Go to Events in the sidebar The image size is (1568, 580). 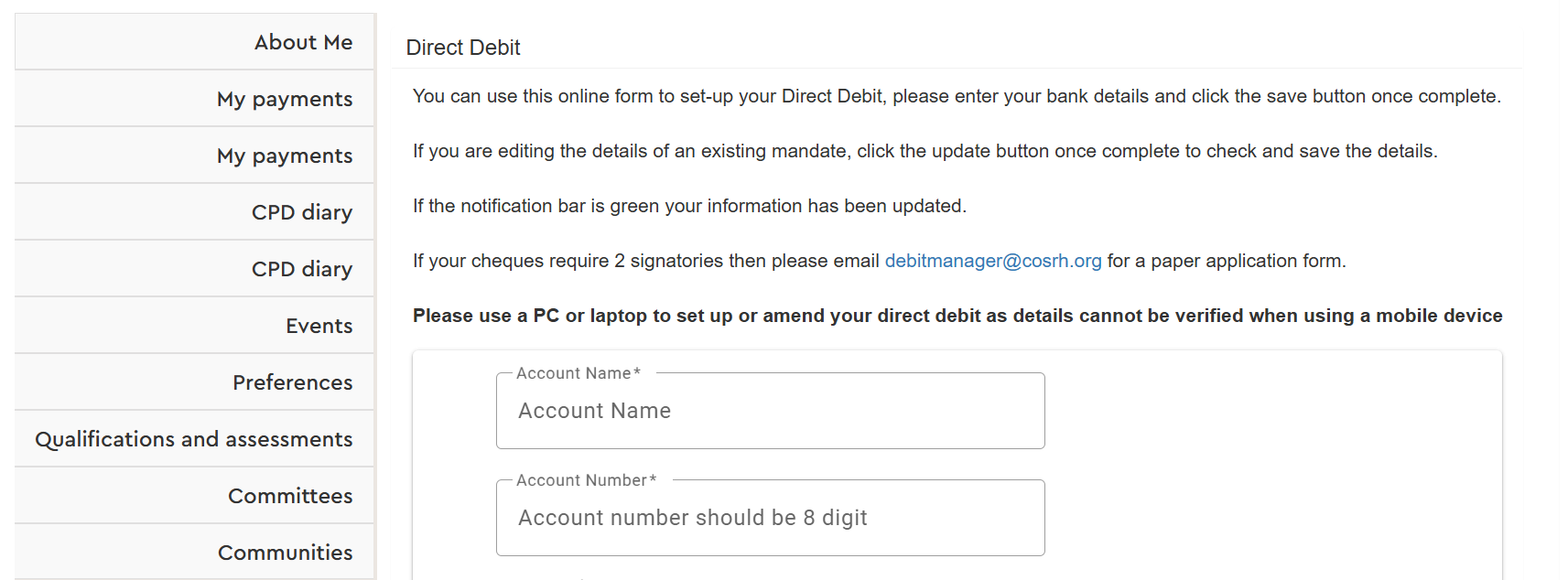(x=319, y=326)
